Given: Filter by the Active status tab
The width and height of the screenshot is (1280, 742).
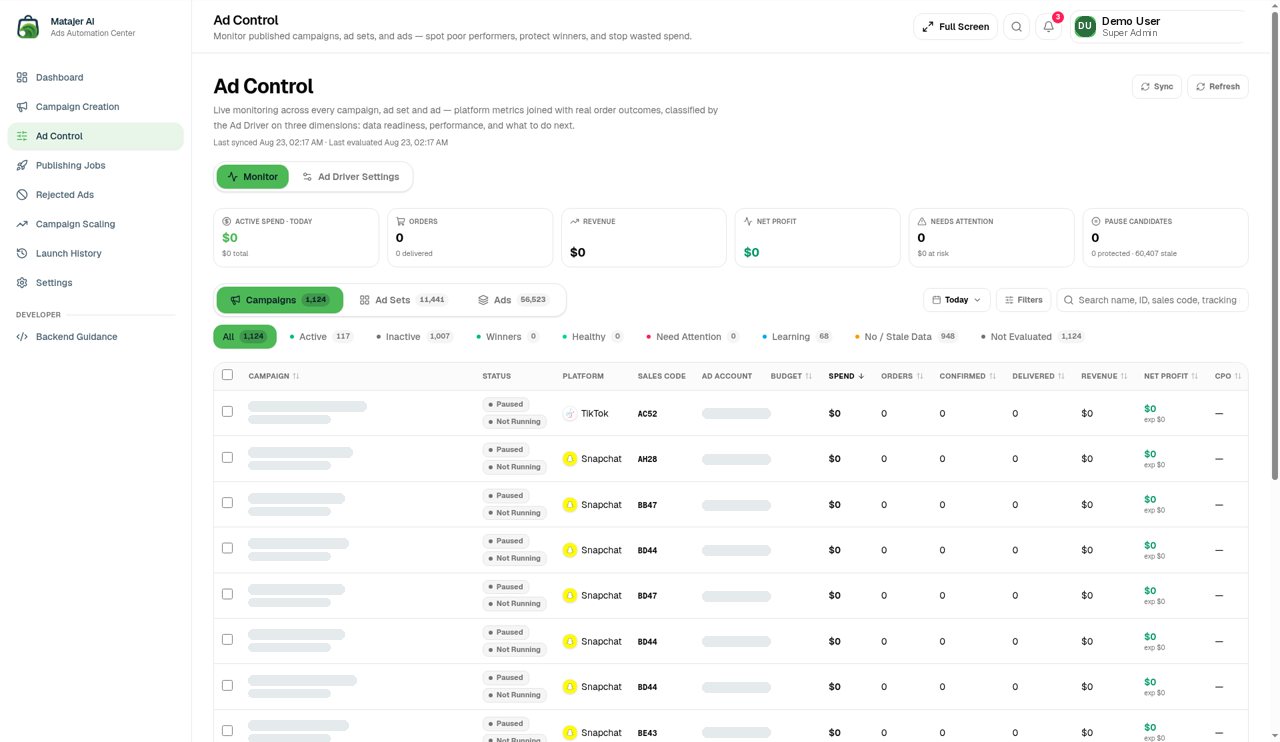Looking at the screenshot, I should tap(321, 337).
